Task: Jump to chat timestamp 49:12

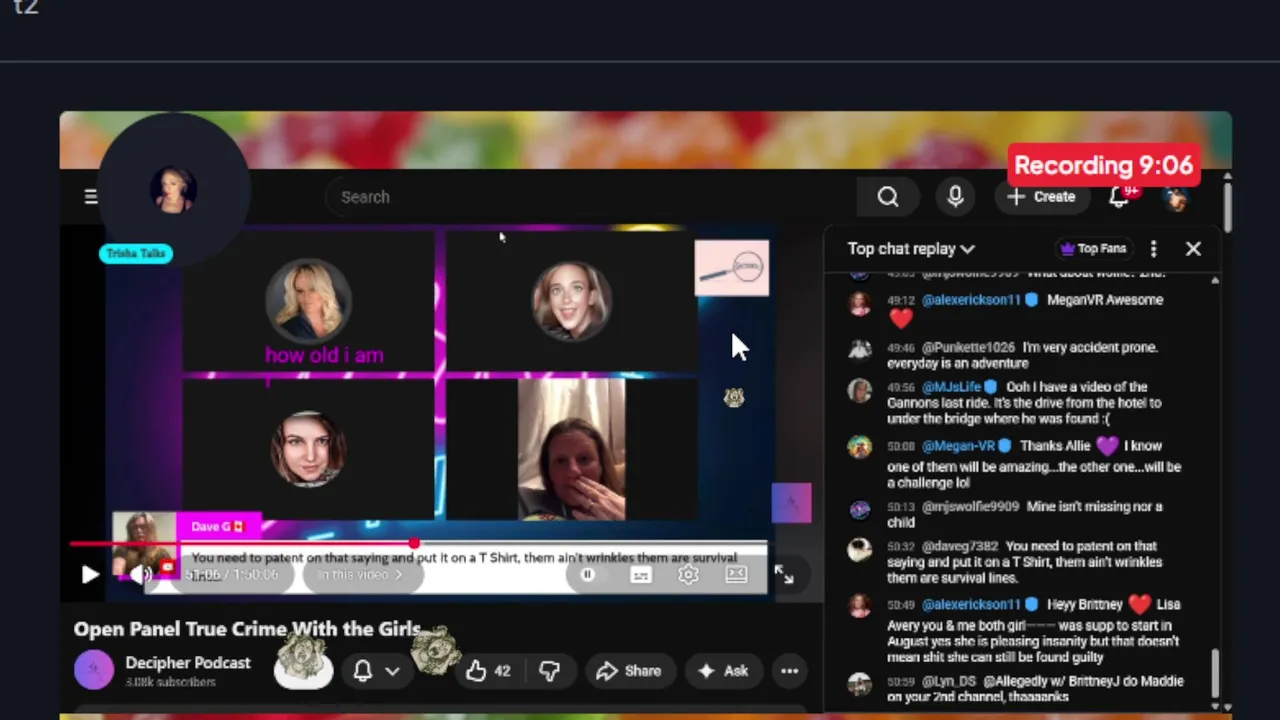Action: coord(901,300)
